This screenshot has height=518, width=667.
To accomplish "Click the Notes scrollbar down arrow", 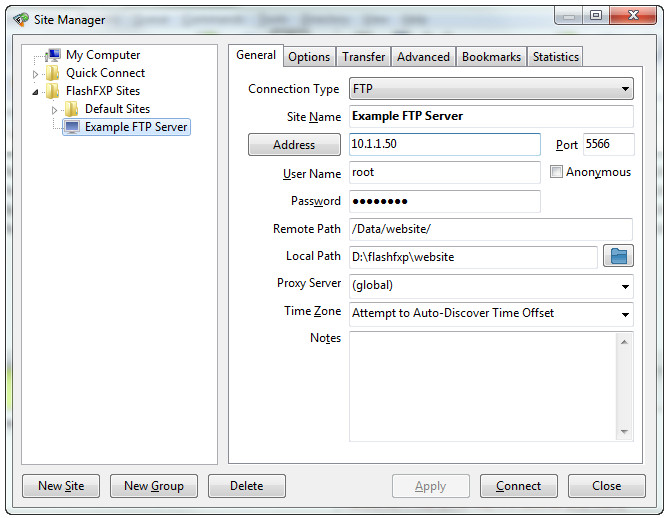I will (624, 432).
